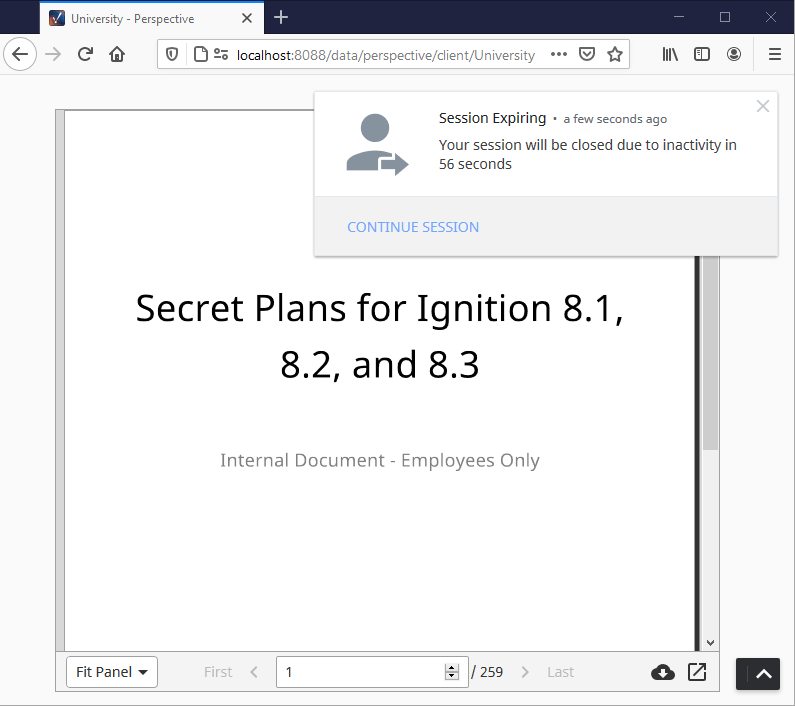Image resolution: width=795 pixels, height=706 pixels.
Task: Close the University - Perspective tab
Action: [x=247, y=18]
